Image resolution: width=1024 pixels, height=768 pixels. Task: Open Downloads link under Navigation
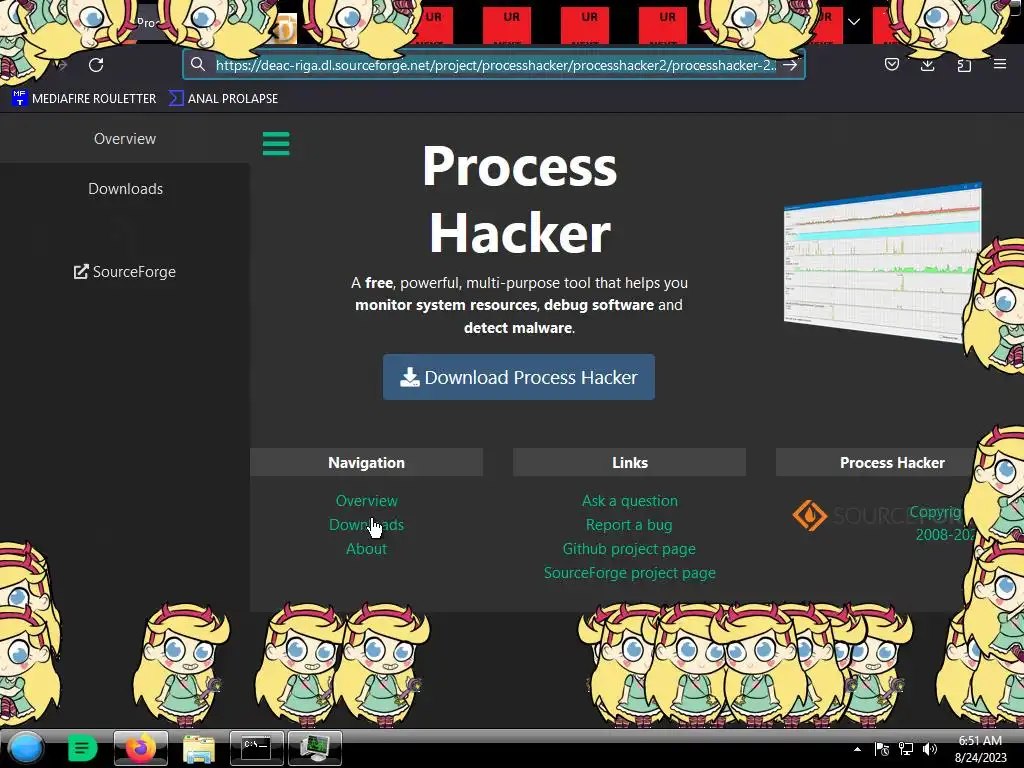click(x=366, y=525)
